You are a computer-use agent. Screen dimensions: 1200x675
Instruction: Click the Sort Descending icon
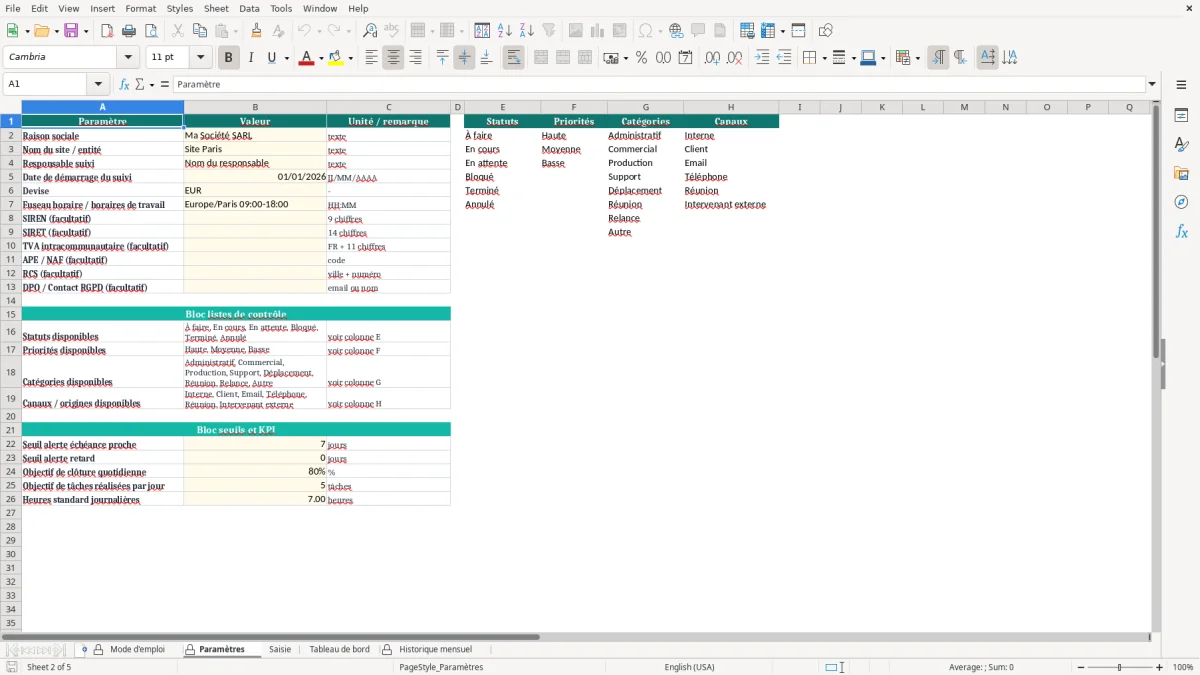coord(527,31)
